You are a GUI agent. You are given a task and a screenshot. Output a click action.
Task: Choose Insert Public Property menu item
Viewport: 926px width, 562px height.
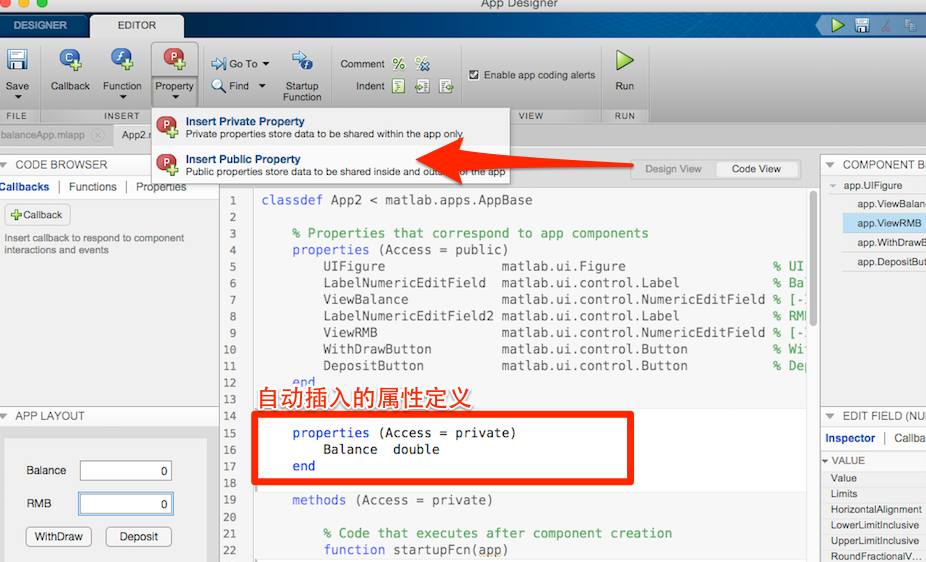[331, 165]
